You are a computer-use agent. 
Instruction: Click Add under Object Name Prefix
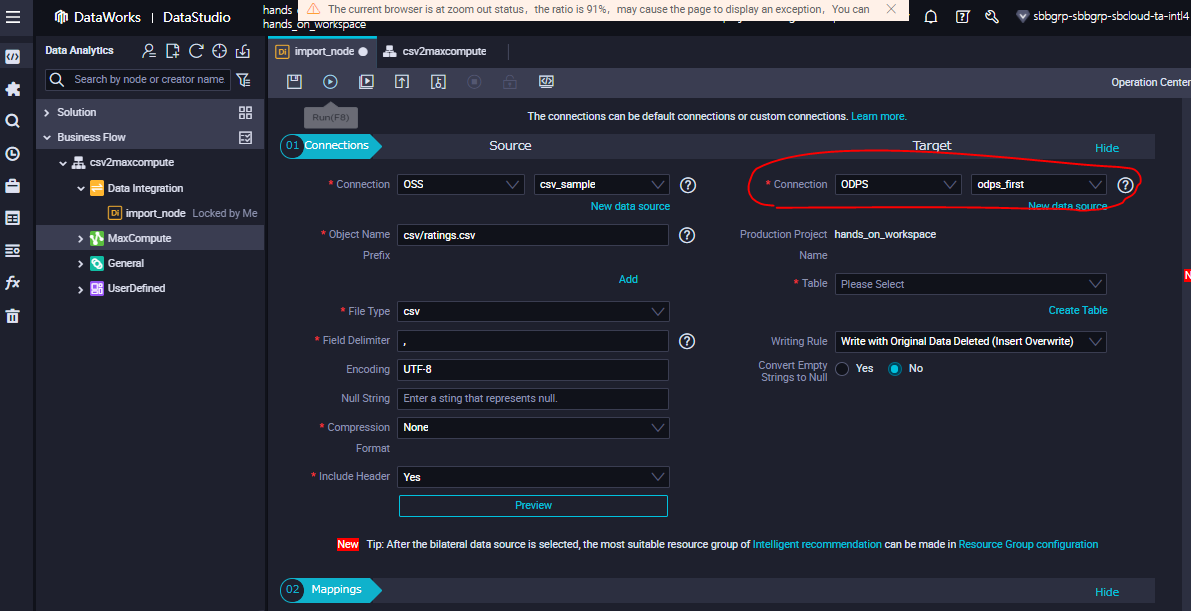[628, 280]
